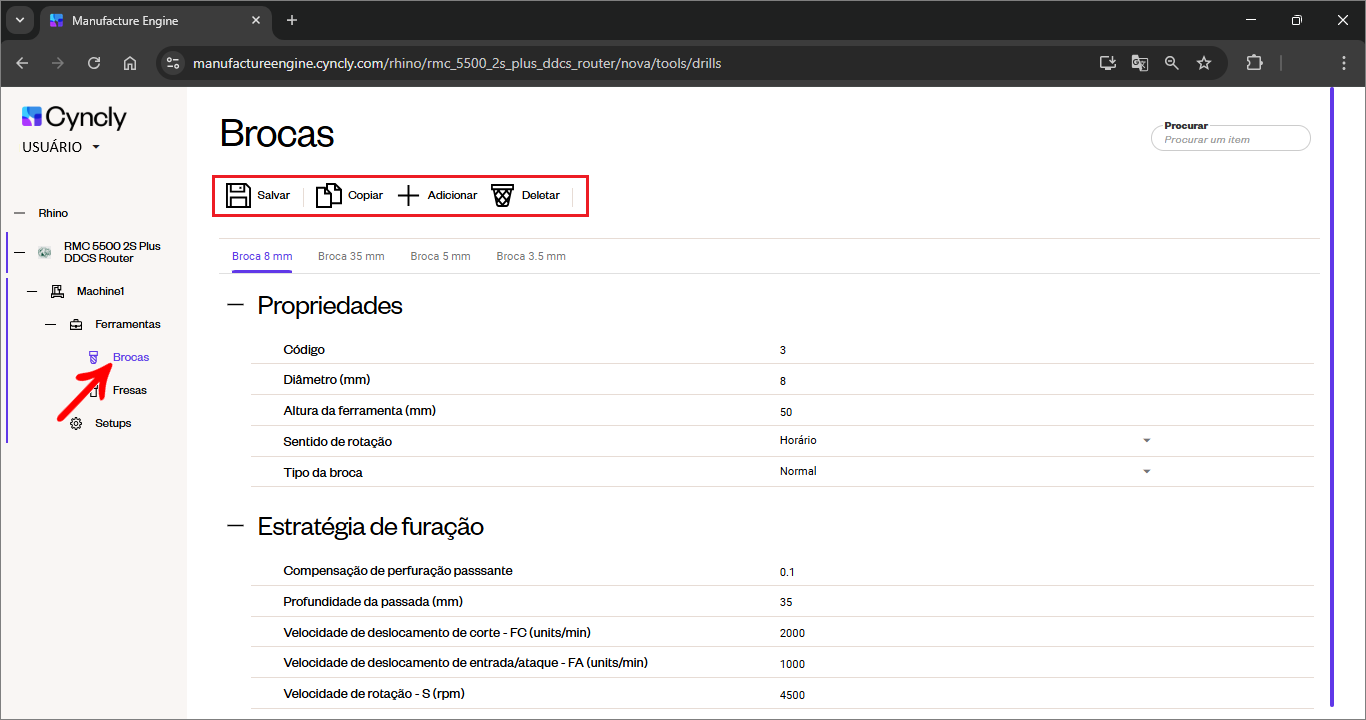The image size is (1366, 720).
Task: Bookmark this page with the star icon
Action: click(x=1204, y=63)
